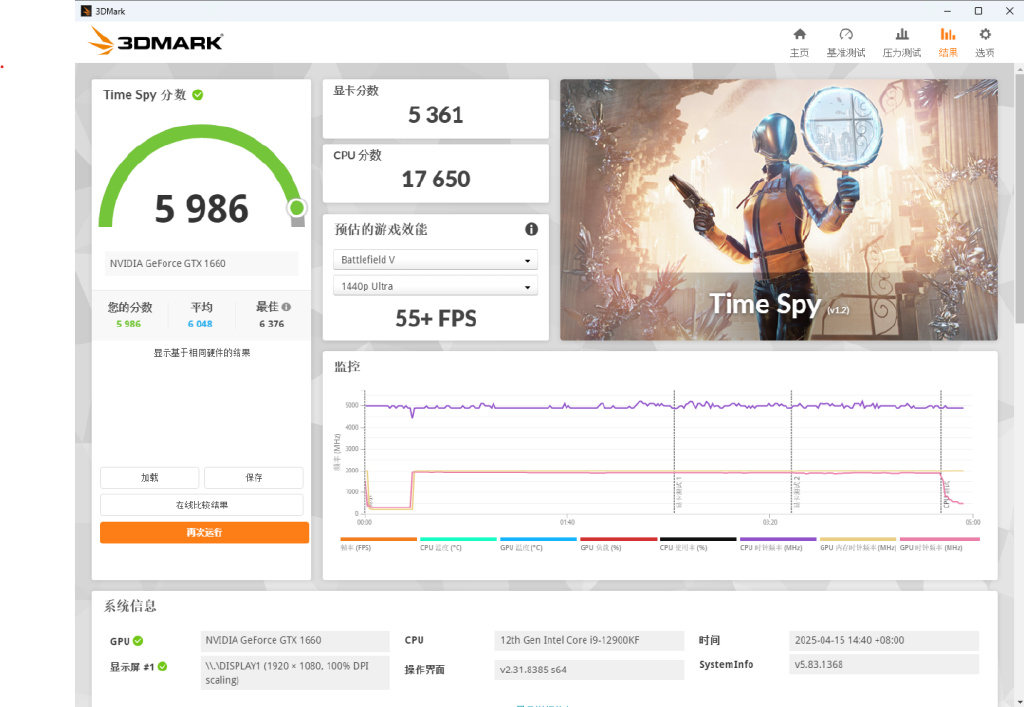This screenshot has width=1024, height=707.
Task: Click Compare Result Online (在线比较结果) button
Action: (x=202, y=505)
